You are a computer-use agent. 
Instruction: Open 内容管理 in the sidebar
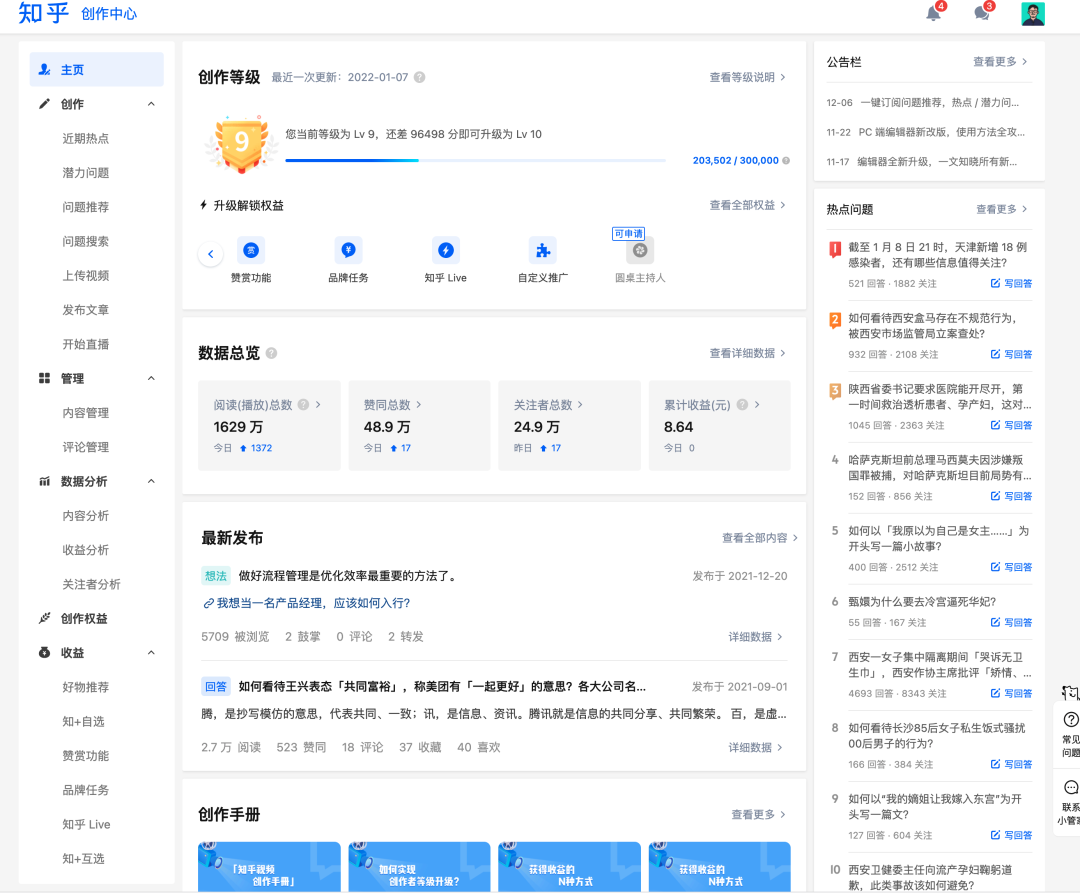(x=85, y=413)
